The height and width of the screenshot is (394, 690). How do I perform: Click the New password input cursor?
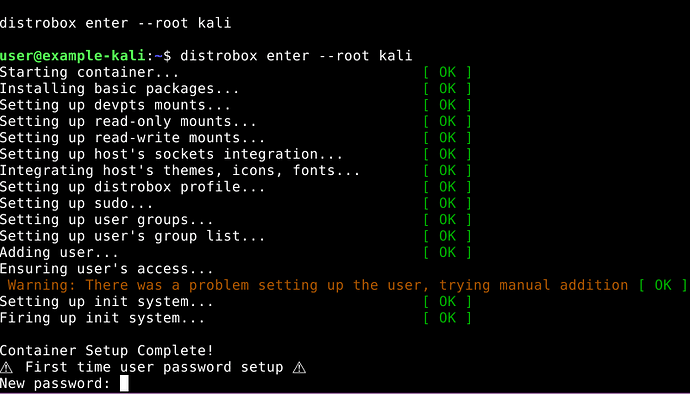coord(125,383)
